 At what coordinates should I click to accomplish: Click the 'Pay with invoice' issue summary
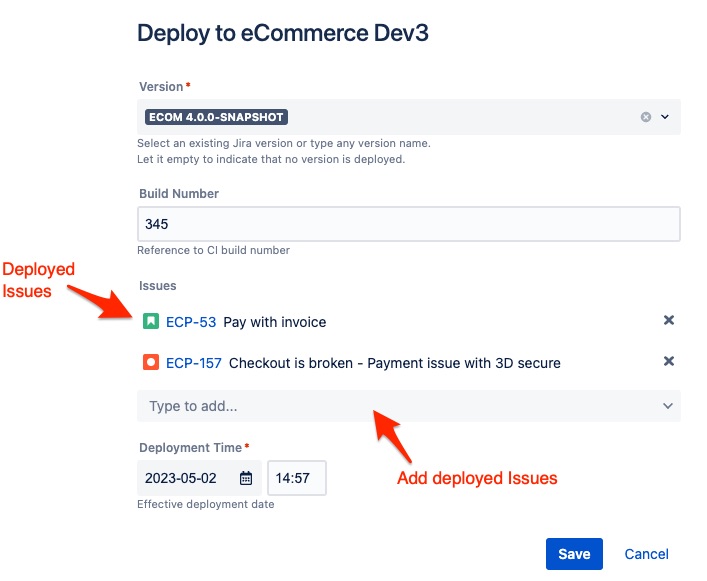275,322
